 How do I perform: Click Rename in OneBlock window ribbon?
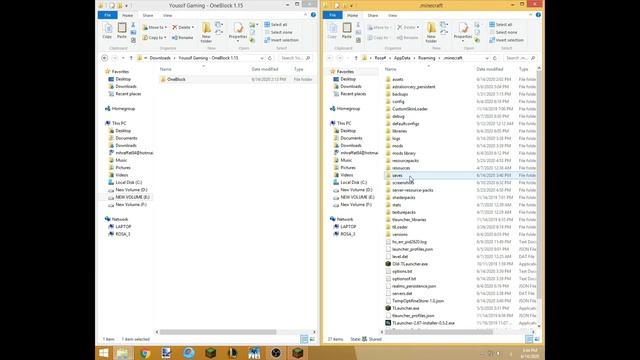[183, 38]
